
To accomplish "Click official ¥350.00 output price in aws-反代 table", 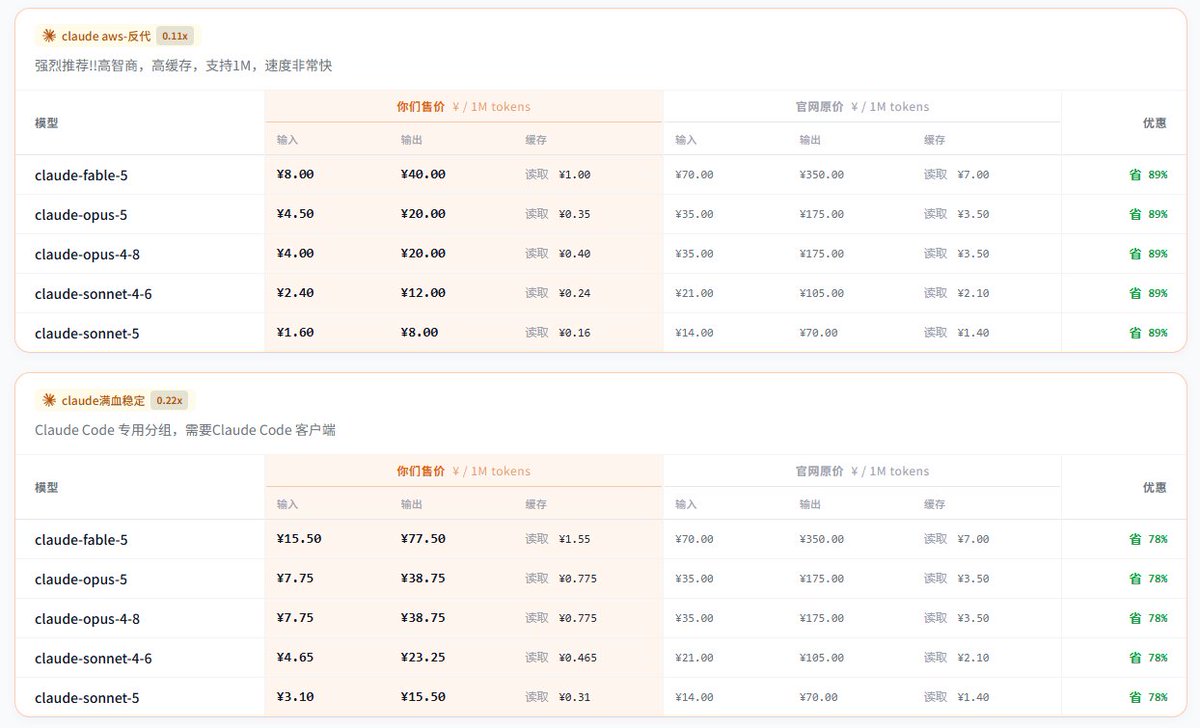I will [x=822, y=174].
